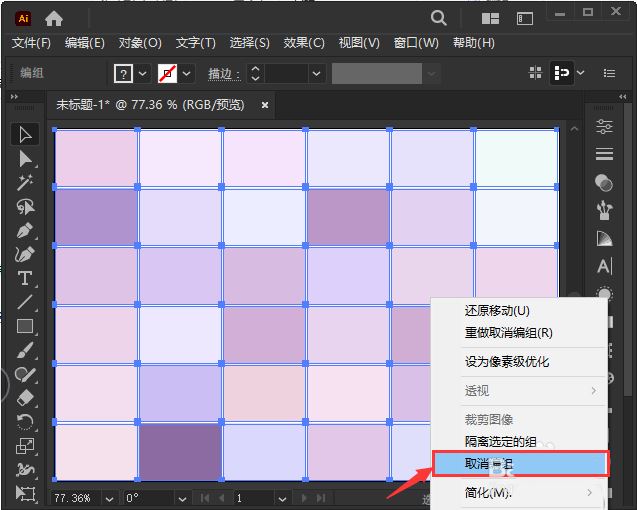This screenshot has width=637, height=510.
Task: Select the Type tool
Action: point(25,278)
